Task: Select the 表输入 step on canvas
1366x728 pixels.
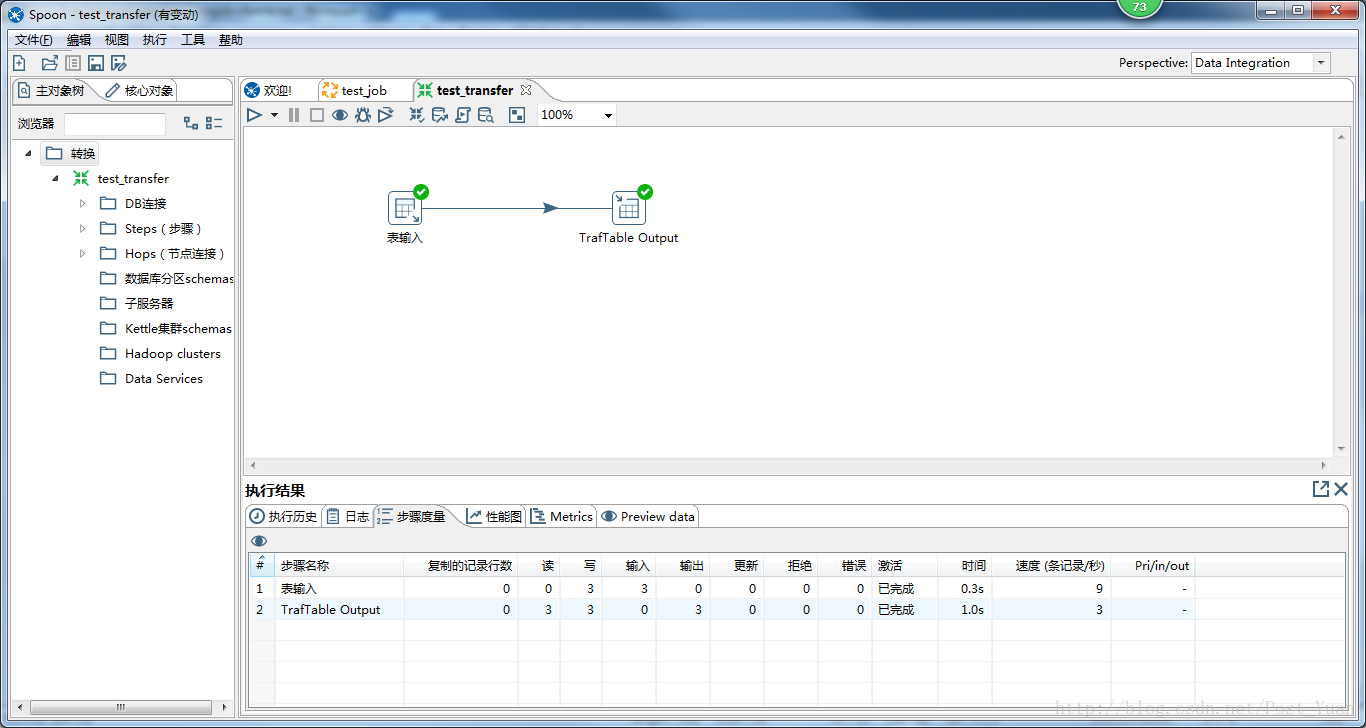Action: [x=405, y=208]
